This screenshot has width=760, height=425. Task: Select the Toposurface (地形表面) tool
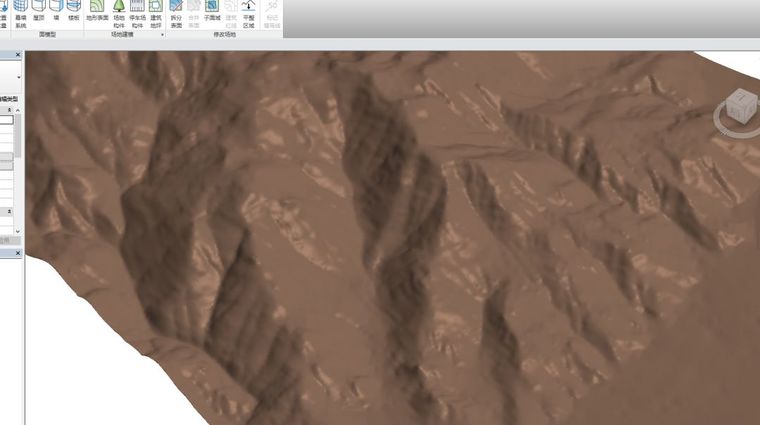click(97, 12)
